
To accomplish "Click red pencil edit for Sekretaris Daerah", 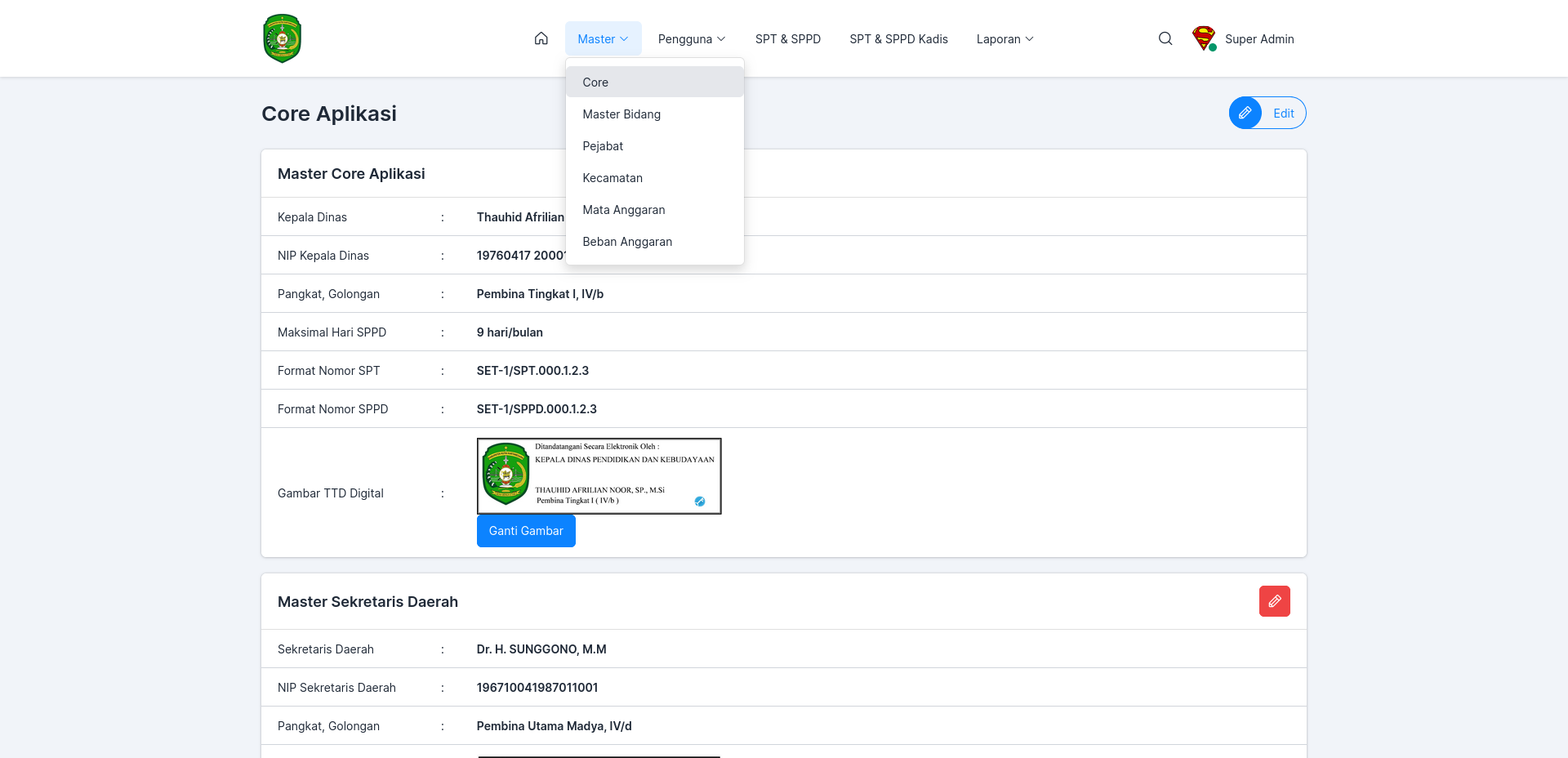I will point(1274,601).
